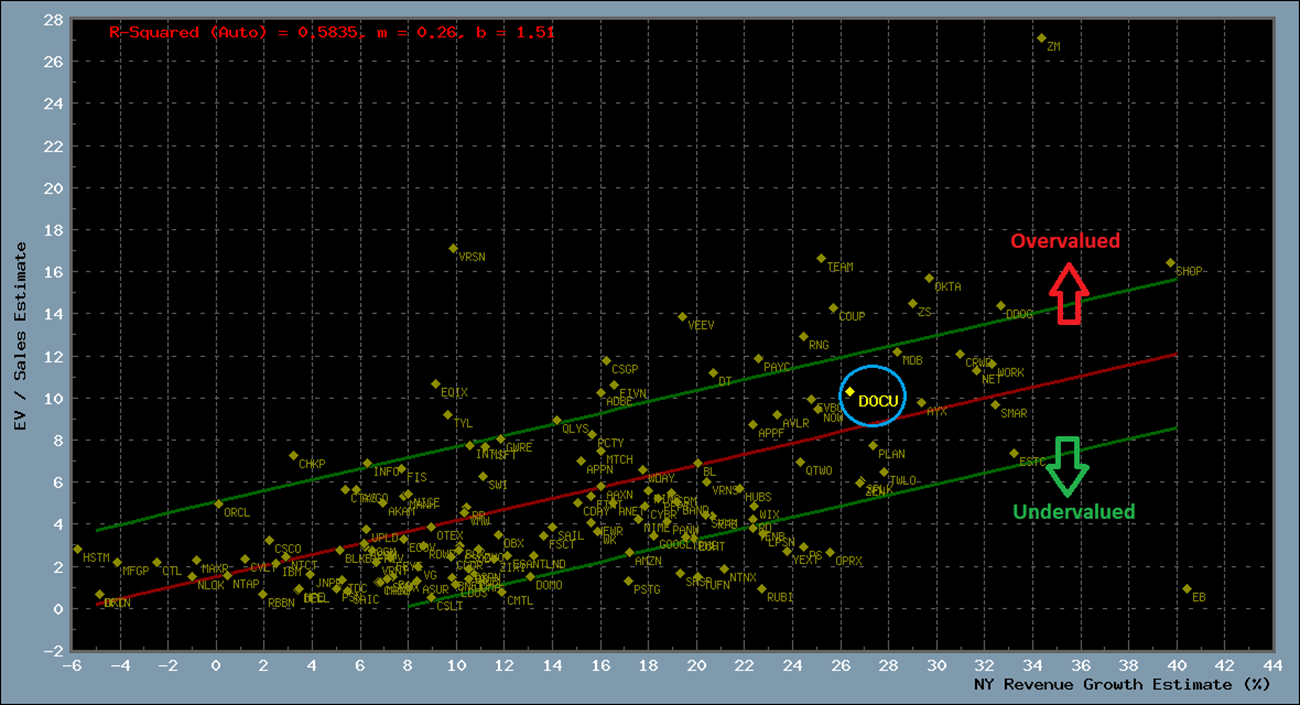Click the APPN ticker label

coord(600,469)
